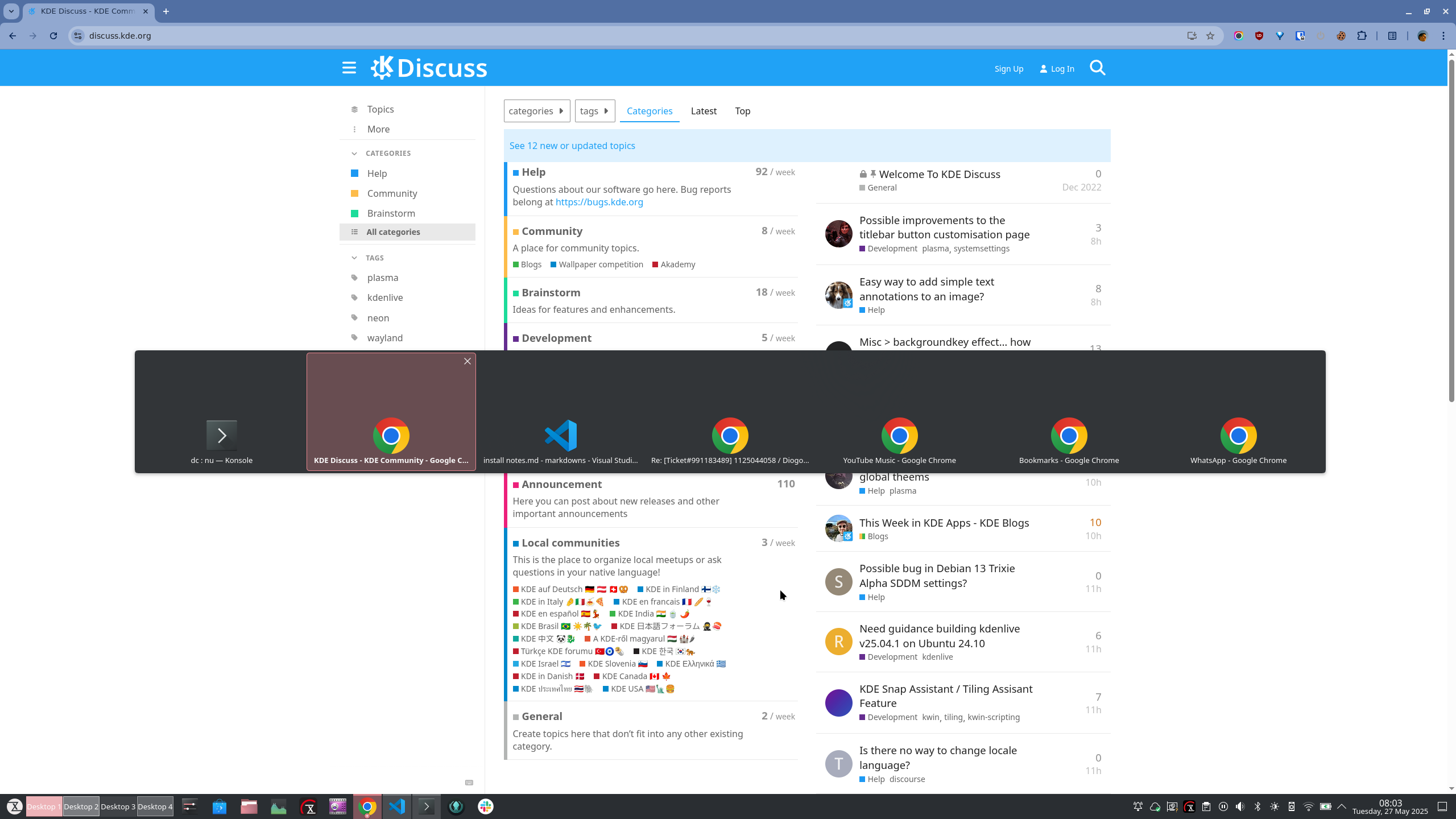The width and height of the screenshot is (1456, 819).
Task: Click the uBlock Origin extension icon
Action: click(1259, 36)
